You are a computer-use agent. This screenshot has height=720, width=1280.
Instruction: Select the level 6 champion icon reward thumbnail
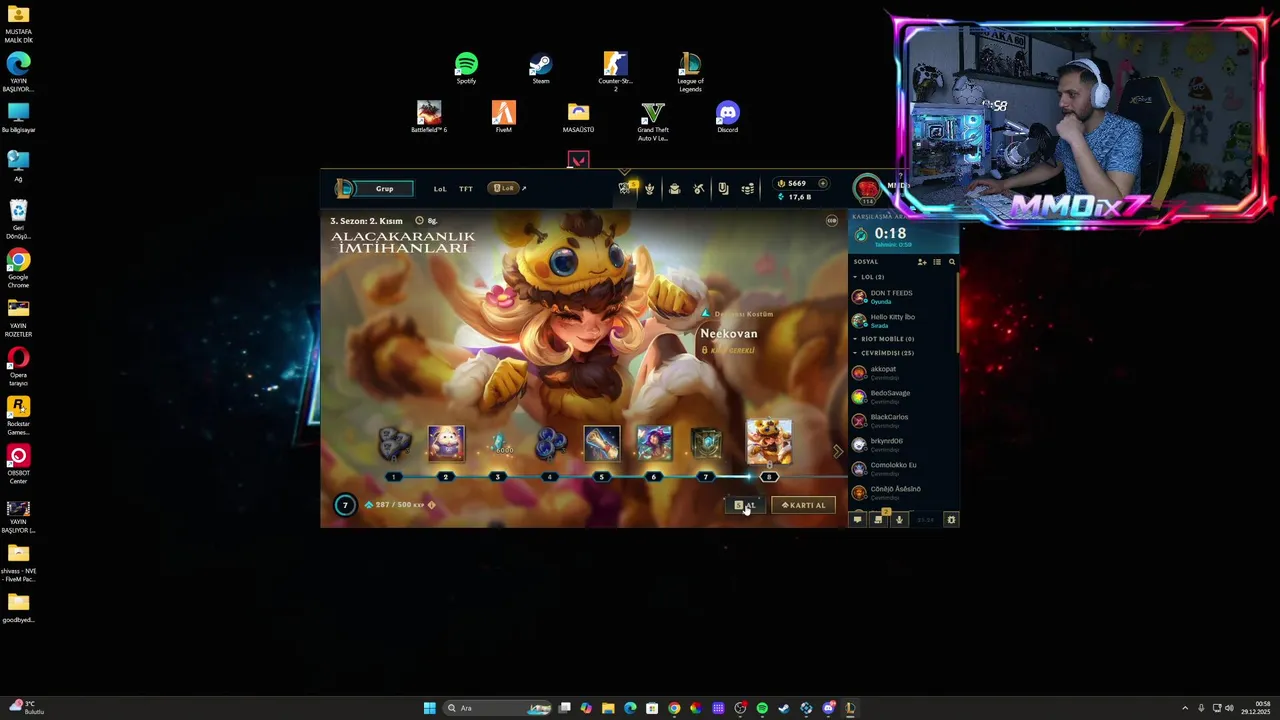point(654,443)
